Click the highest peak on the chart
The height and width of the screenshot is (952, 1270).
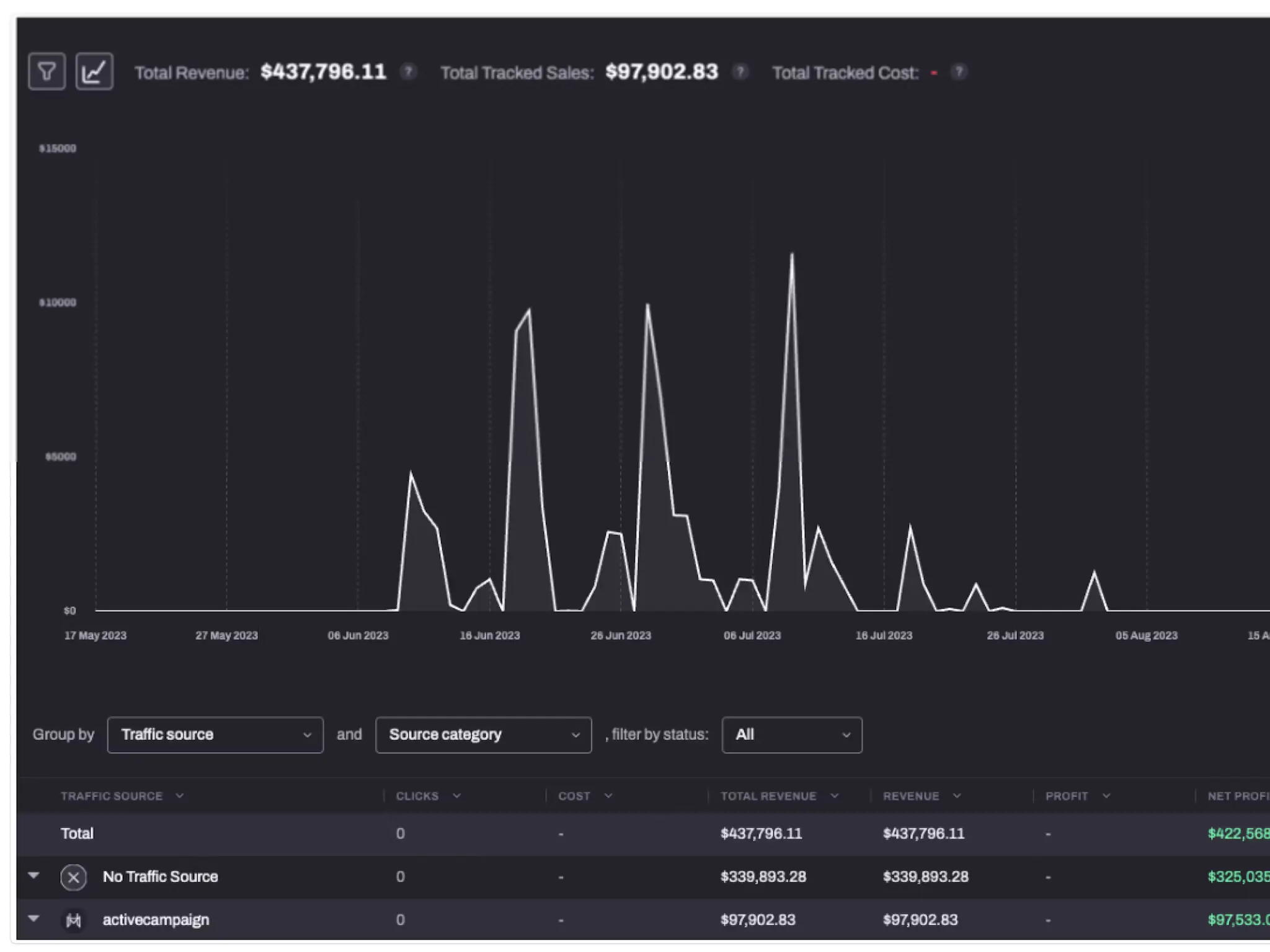[x=792, y=255]
